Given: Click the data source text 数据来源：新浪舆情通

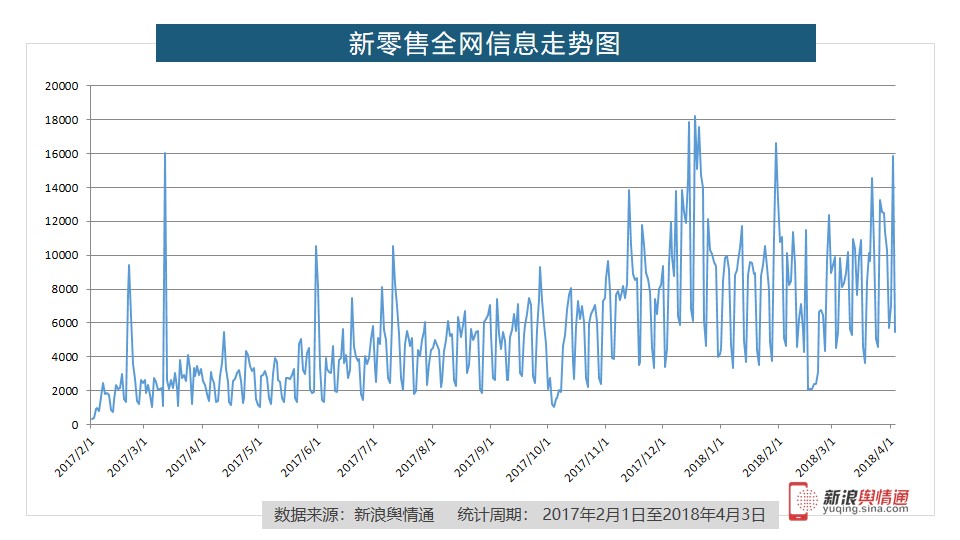Looking at the screenshot, I should tap(354, 515).
